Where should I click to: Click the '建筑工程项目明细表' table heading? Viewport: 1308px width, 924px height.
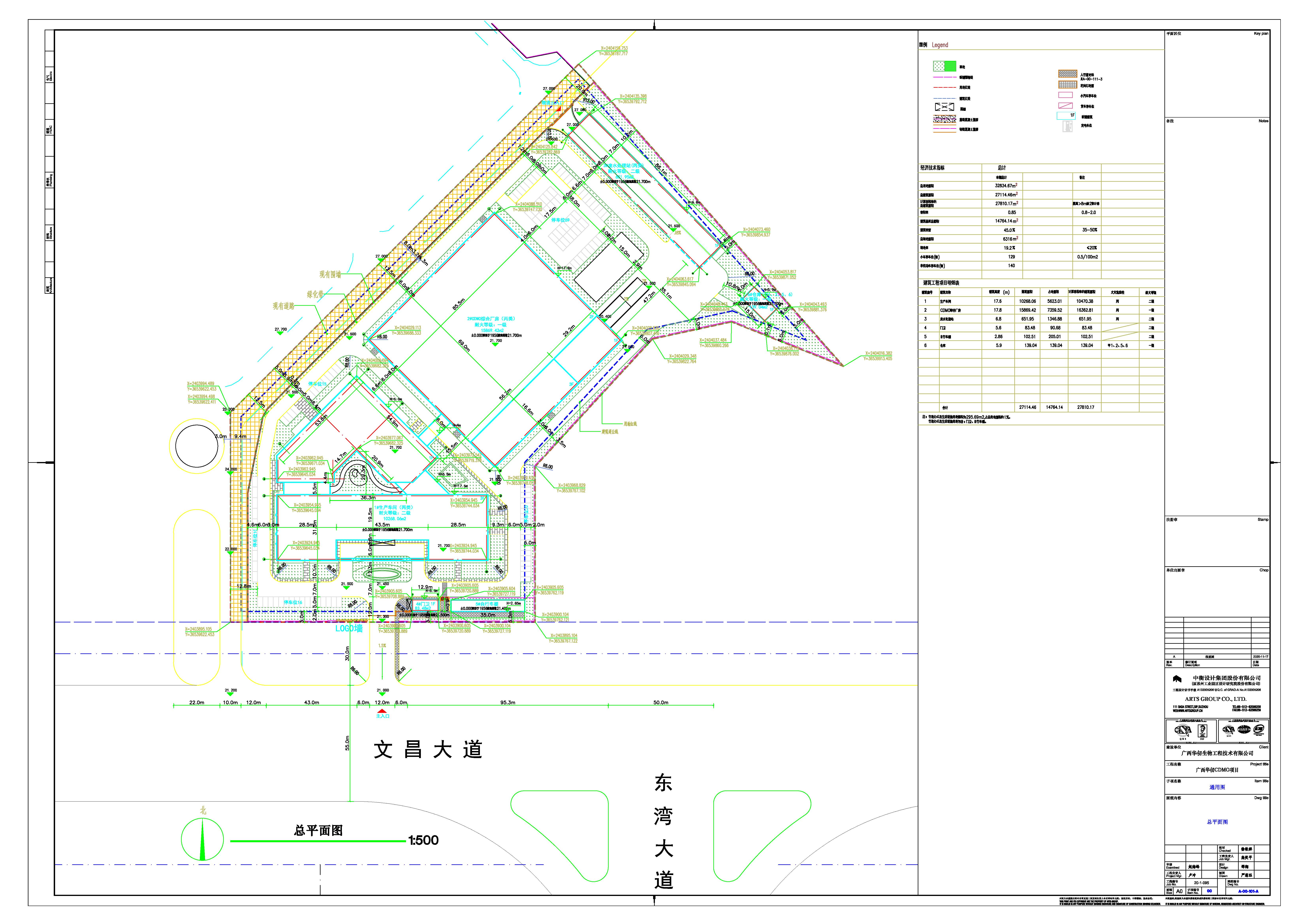[x=941, y=283]
